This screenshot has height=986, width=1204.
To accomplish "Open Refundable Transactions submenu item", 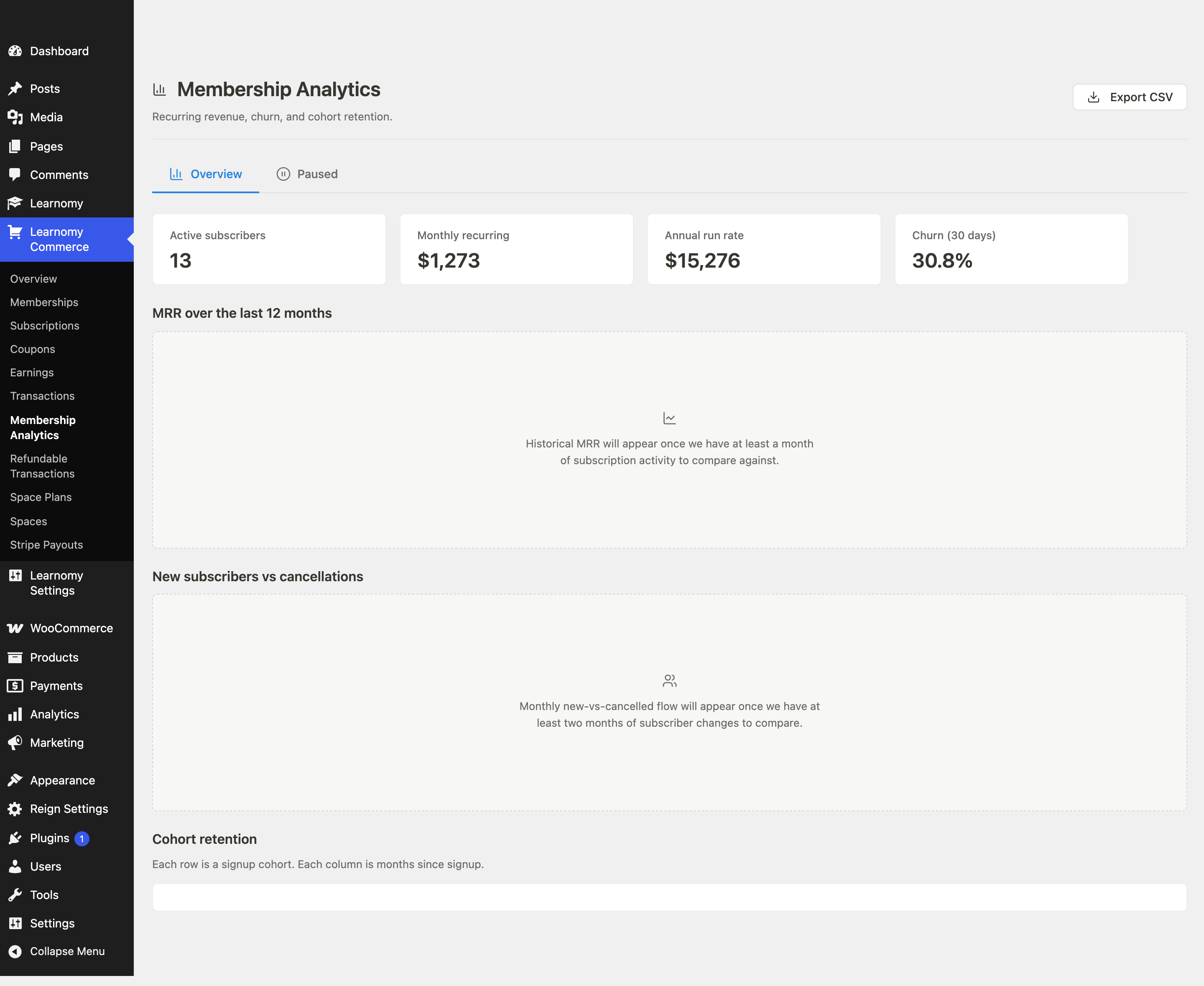I will click(x=43, y=466).
